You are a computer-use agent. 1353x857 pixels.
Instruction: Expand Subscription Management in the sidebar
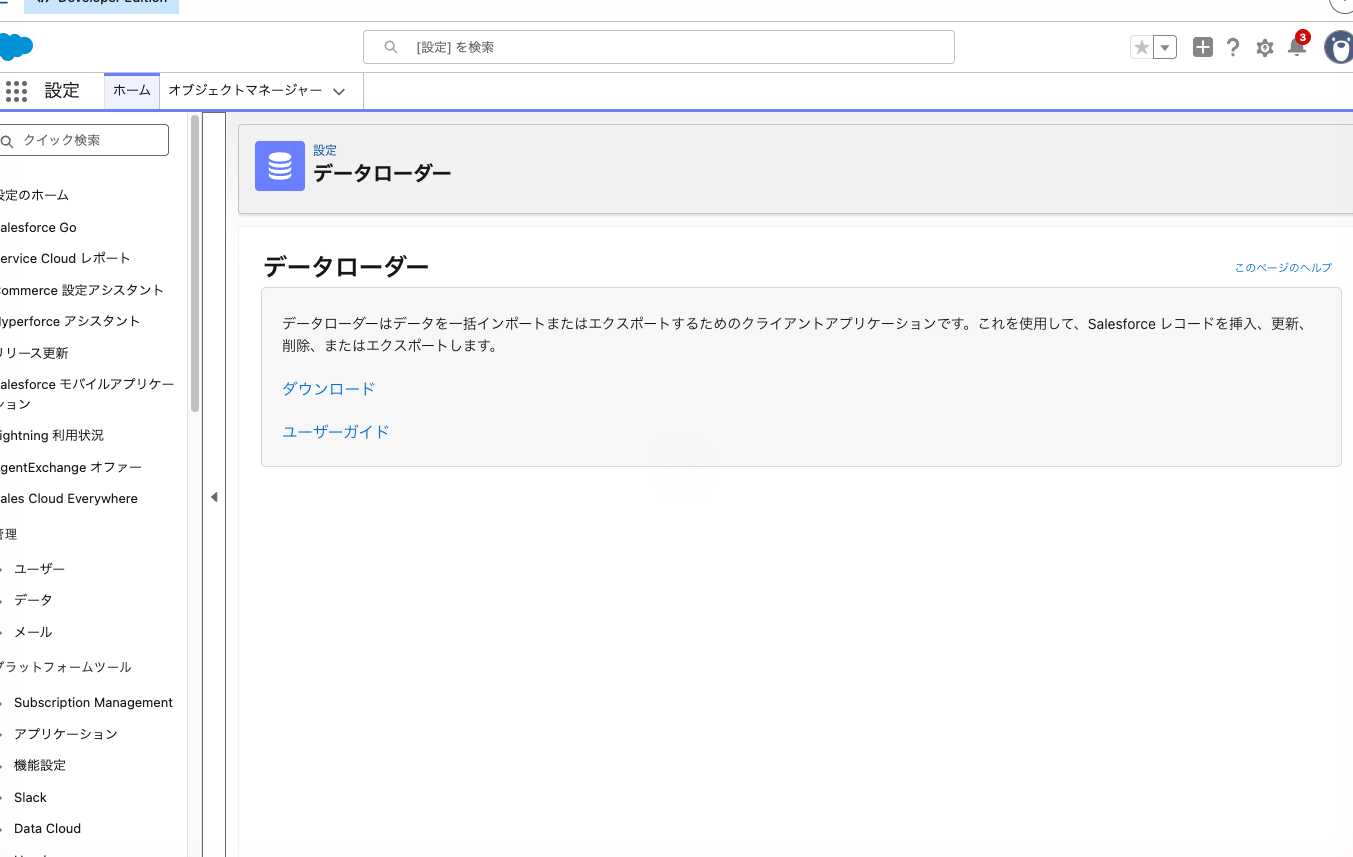click(93, 702)
